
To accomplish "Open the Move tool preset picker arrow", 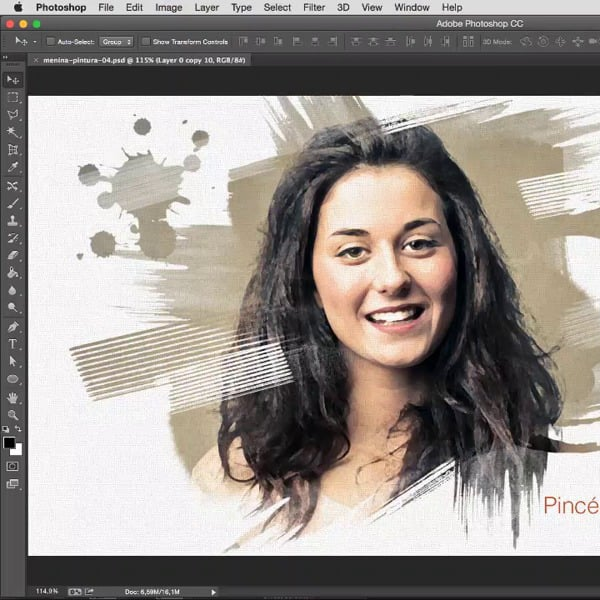I will (34, 42).
